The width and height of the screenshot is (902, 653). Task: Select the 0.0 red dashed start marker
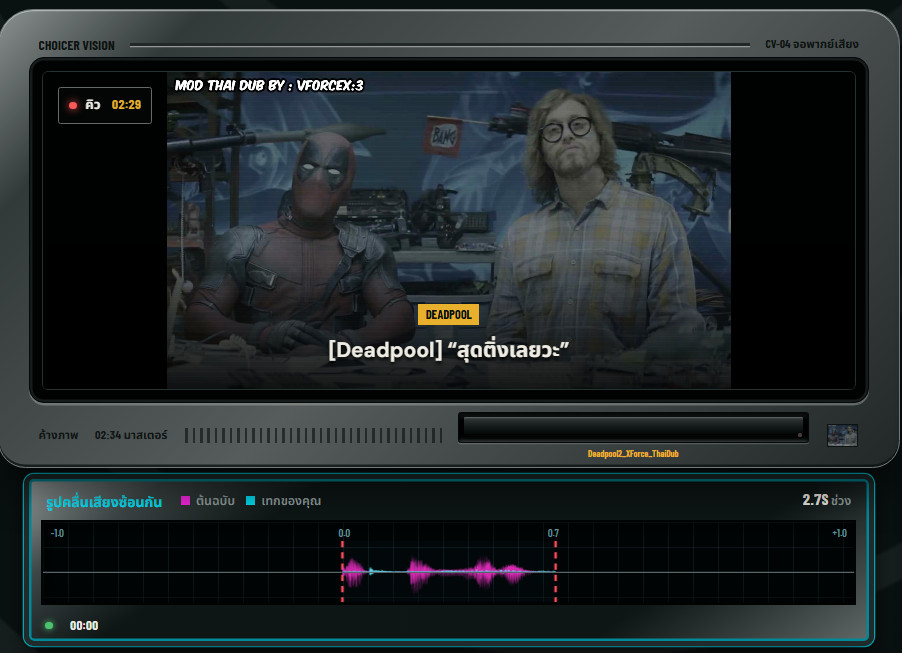click(342, 571)
